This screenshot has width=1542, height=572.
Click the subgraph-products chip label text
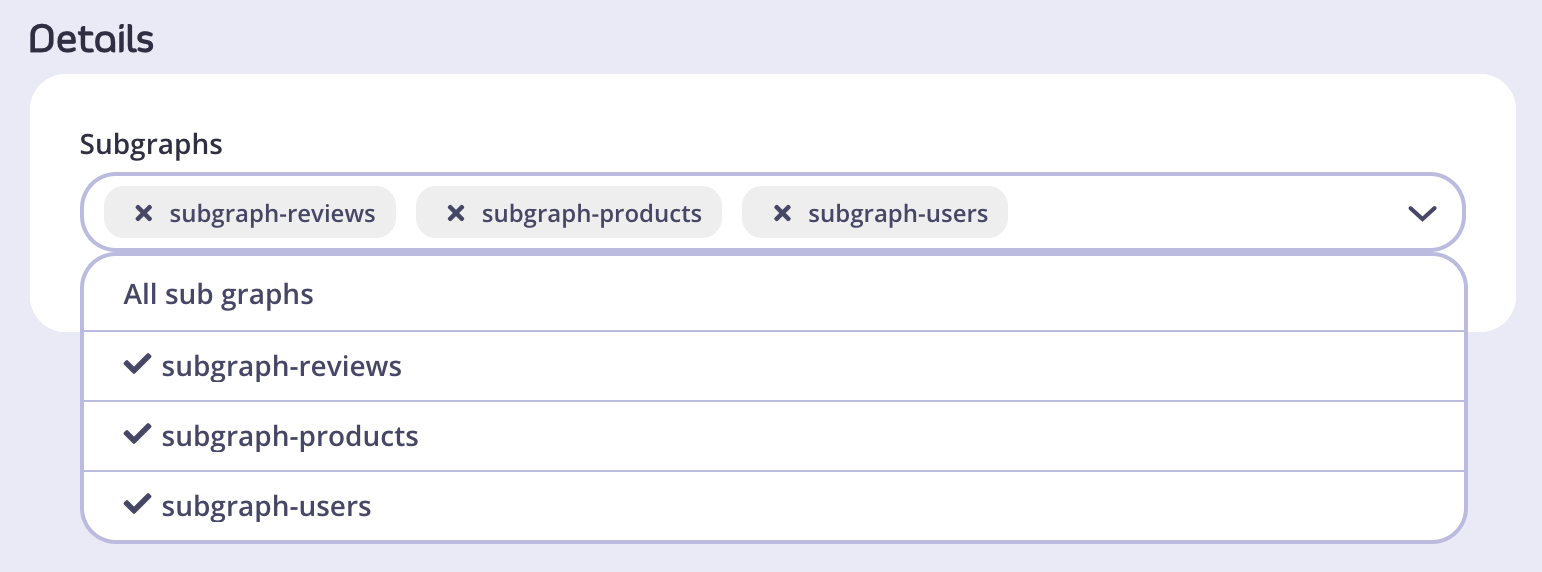[591, 213]
